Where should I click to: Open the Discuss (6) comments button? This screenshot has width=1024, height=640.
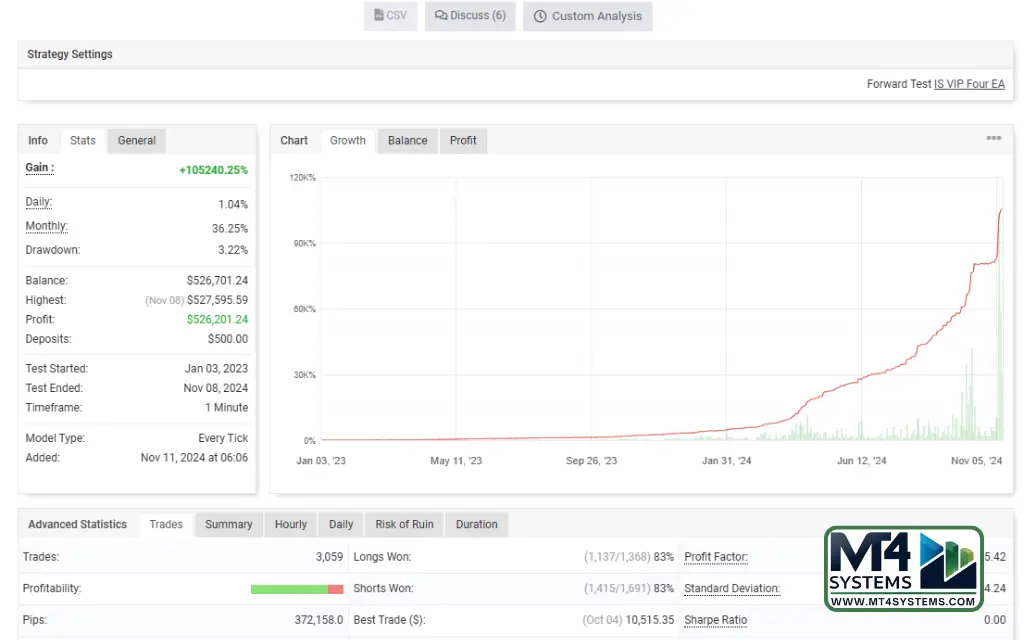coord(470,16)
